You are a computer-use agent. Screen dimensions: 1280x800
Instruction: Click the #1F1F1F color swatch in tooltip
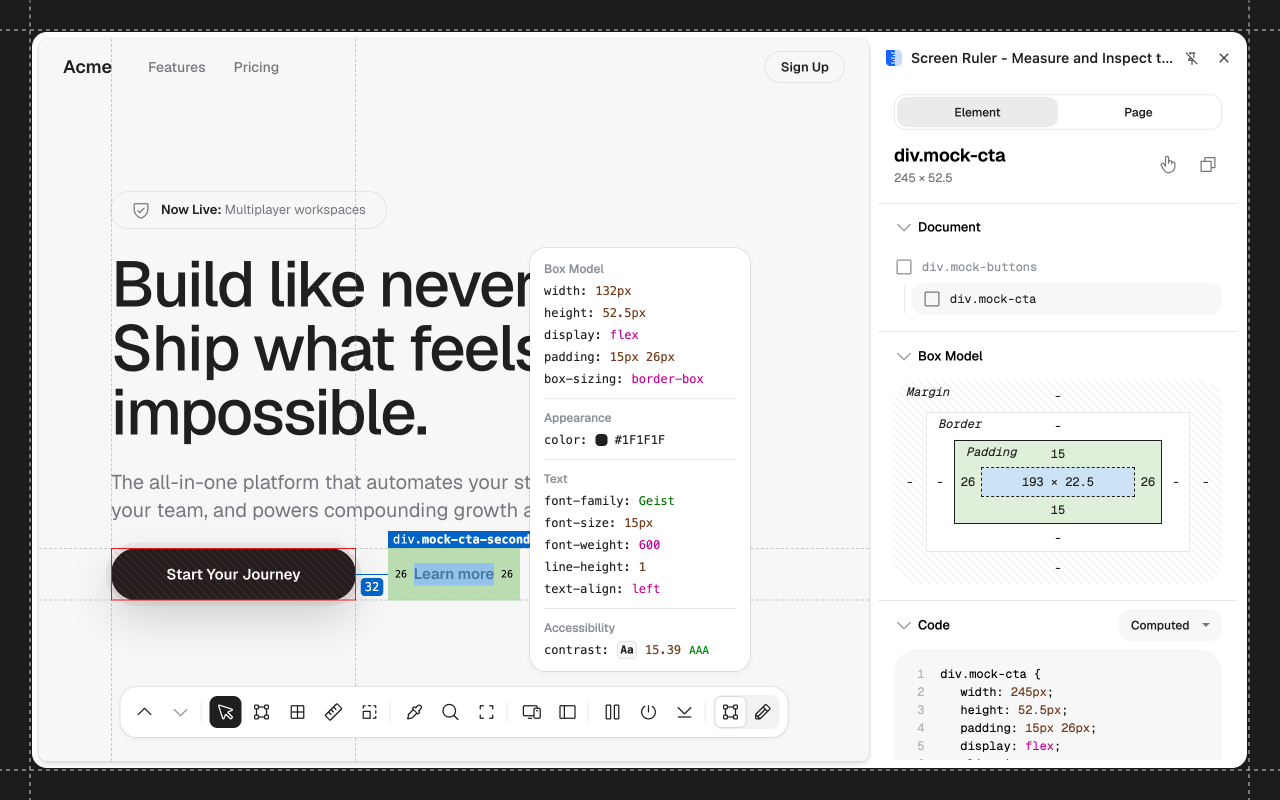pyautogui.click(x=602, y=440)
